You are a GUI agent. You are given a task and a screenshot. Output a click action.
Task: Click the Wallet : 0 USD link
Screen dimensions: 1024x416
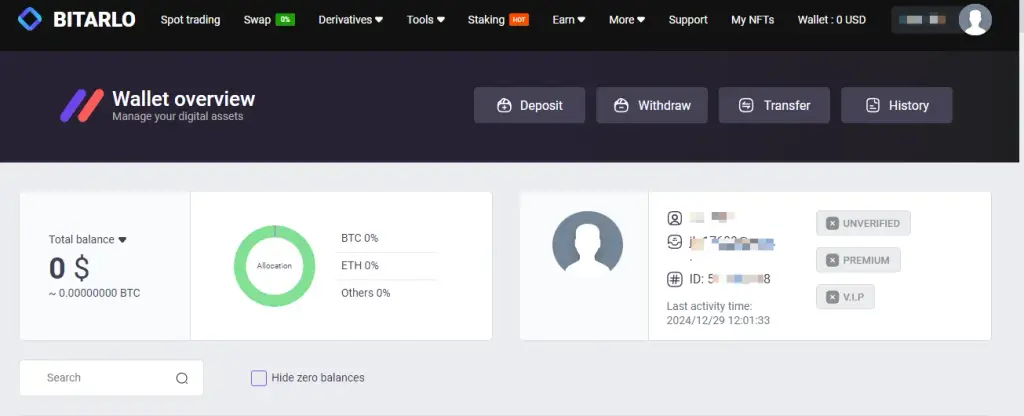pos(831,20)
